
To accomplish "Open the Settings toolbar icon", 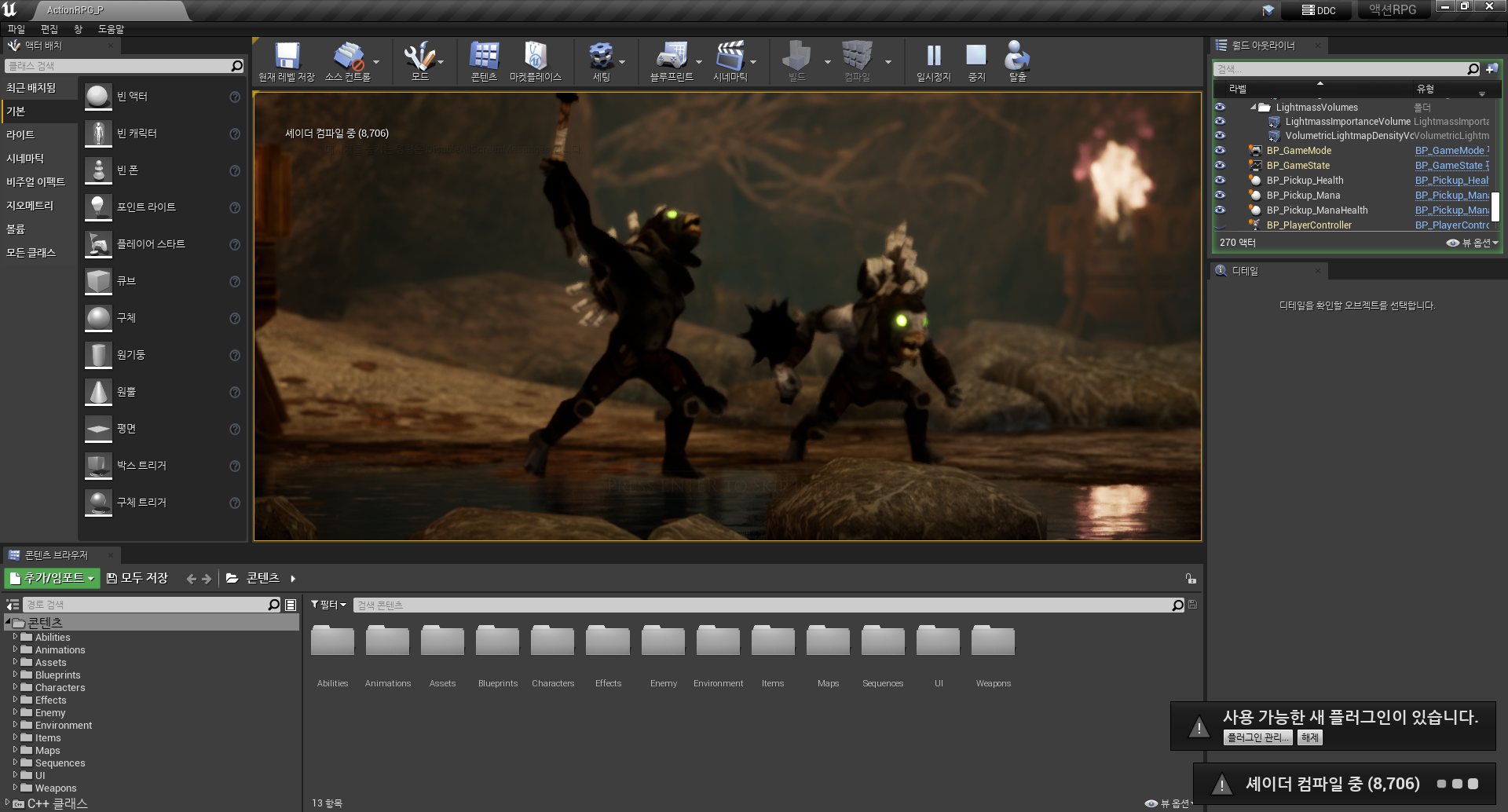I will click(x=602, y=56).
